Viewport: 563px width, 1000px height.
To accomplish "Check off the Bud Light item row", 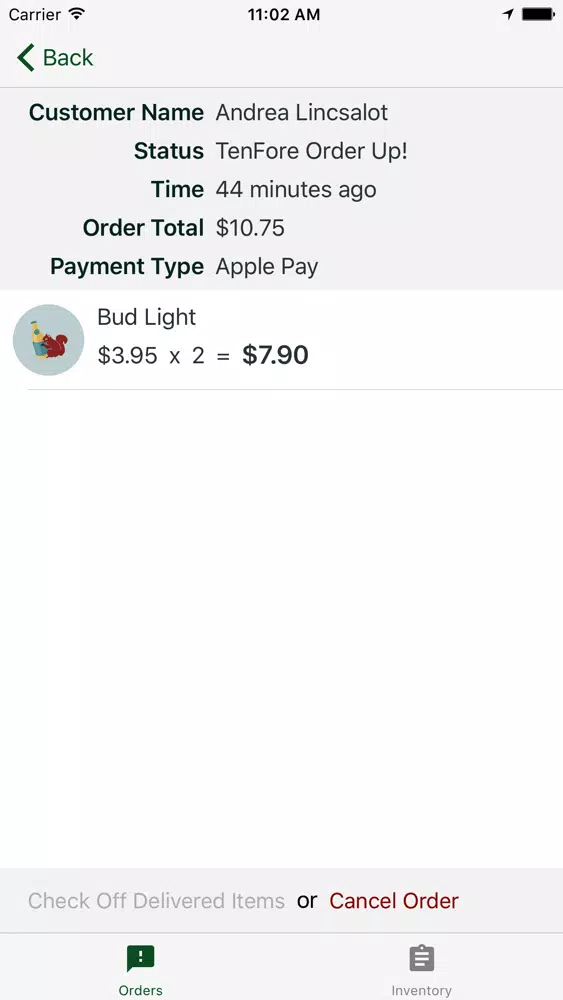I will [x=281, y=340].
